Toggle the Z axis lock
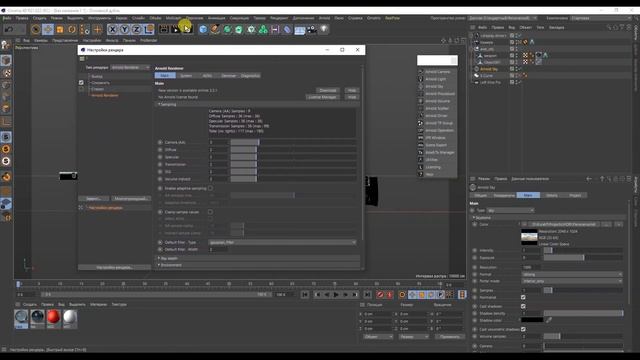This screenshot has width=640, height=360. [x=136, y=29]
